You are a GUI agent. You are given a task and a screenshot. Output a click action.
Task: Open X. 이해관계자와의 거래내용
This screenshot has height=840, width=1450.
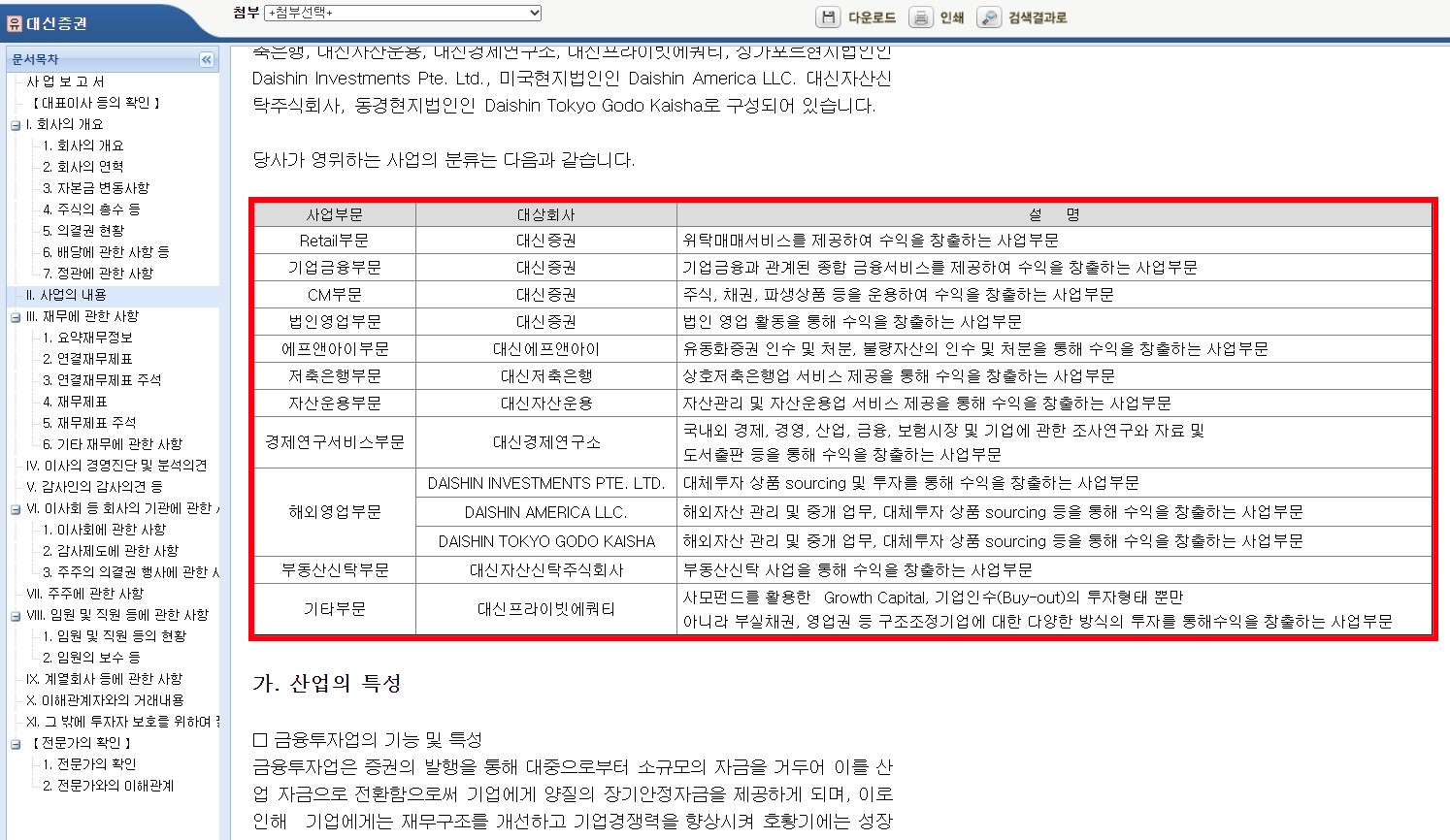(x=105, y=700)
